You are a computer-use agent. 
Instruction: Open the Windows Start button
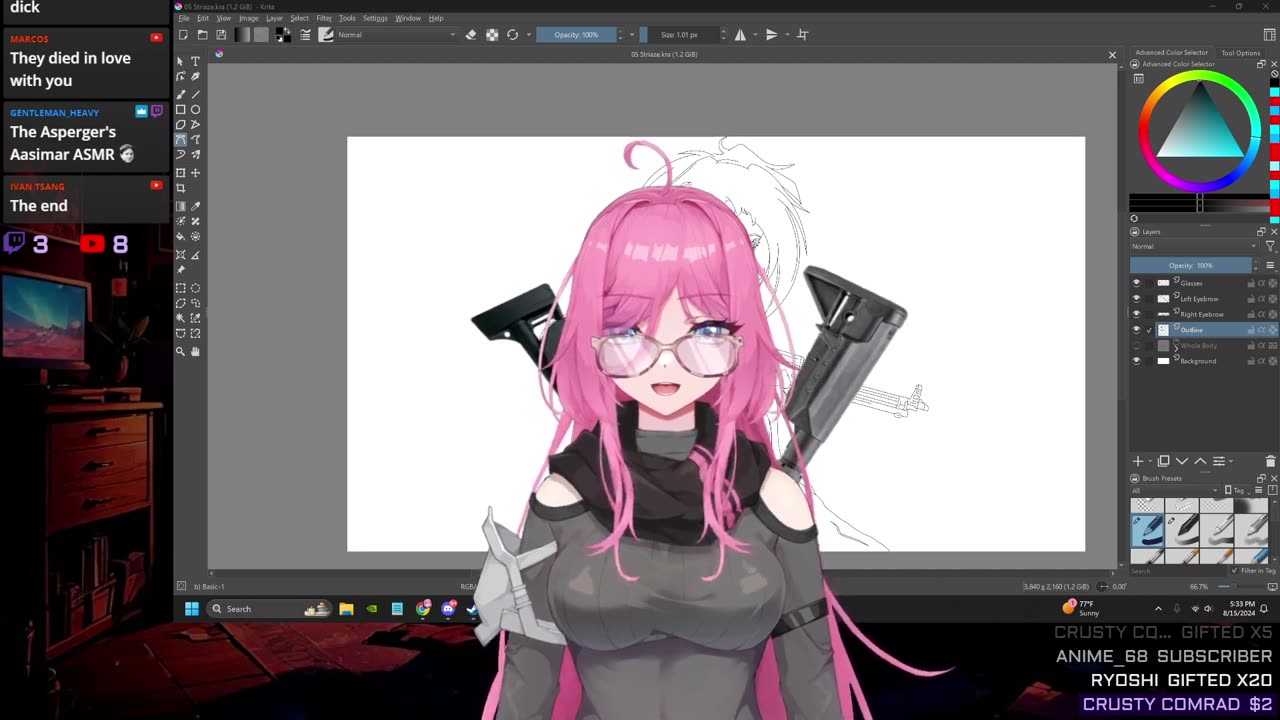[x=192, y=608]
